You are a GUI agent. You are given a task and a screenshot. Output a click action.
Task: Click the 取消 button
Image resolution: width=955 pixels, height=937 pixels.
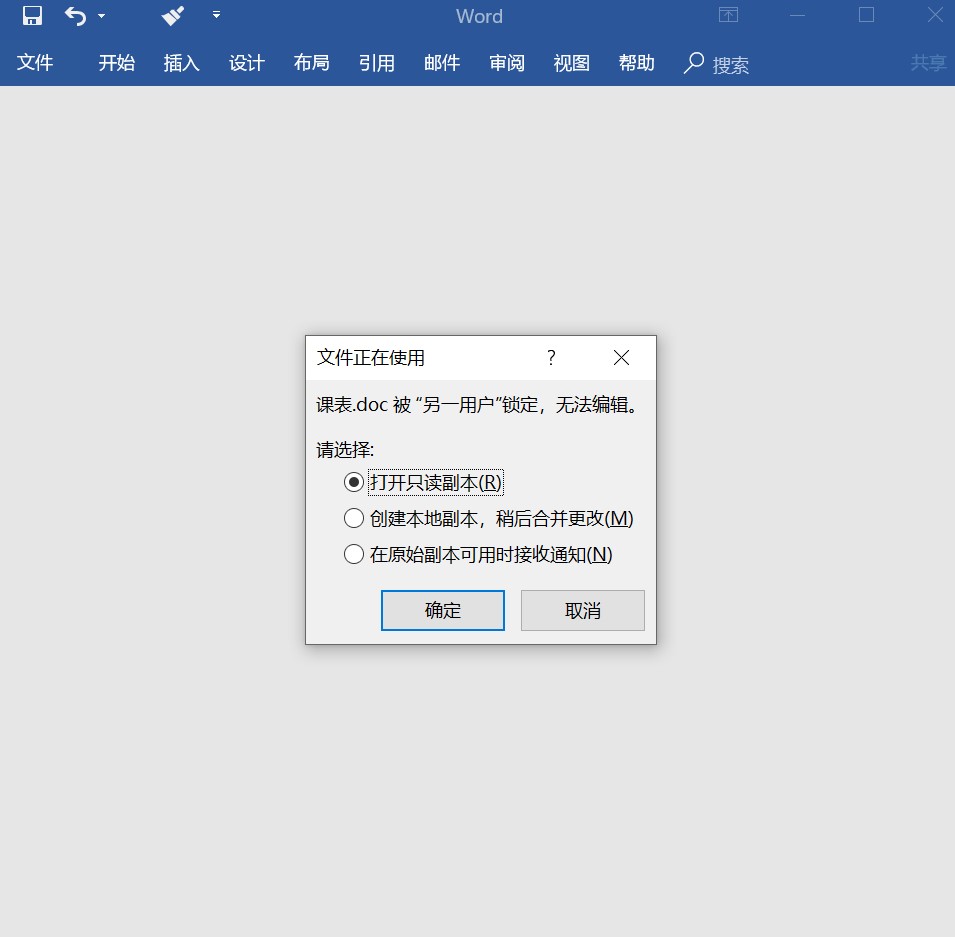click(x=583, y=610)
